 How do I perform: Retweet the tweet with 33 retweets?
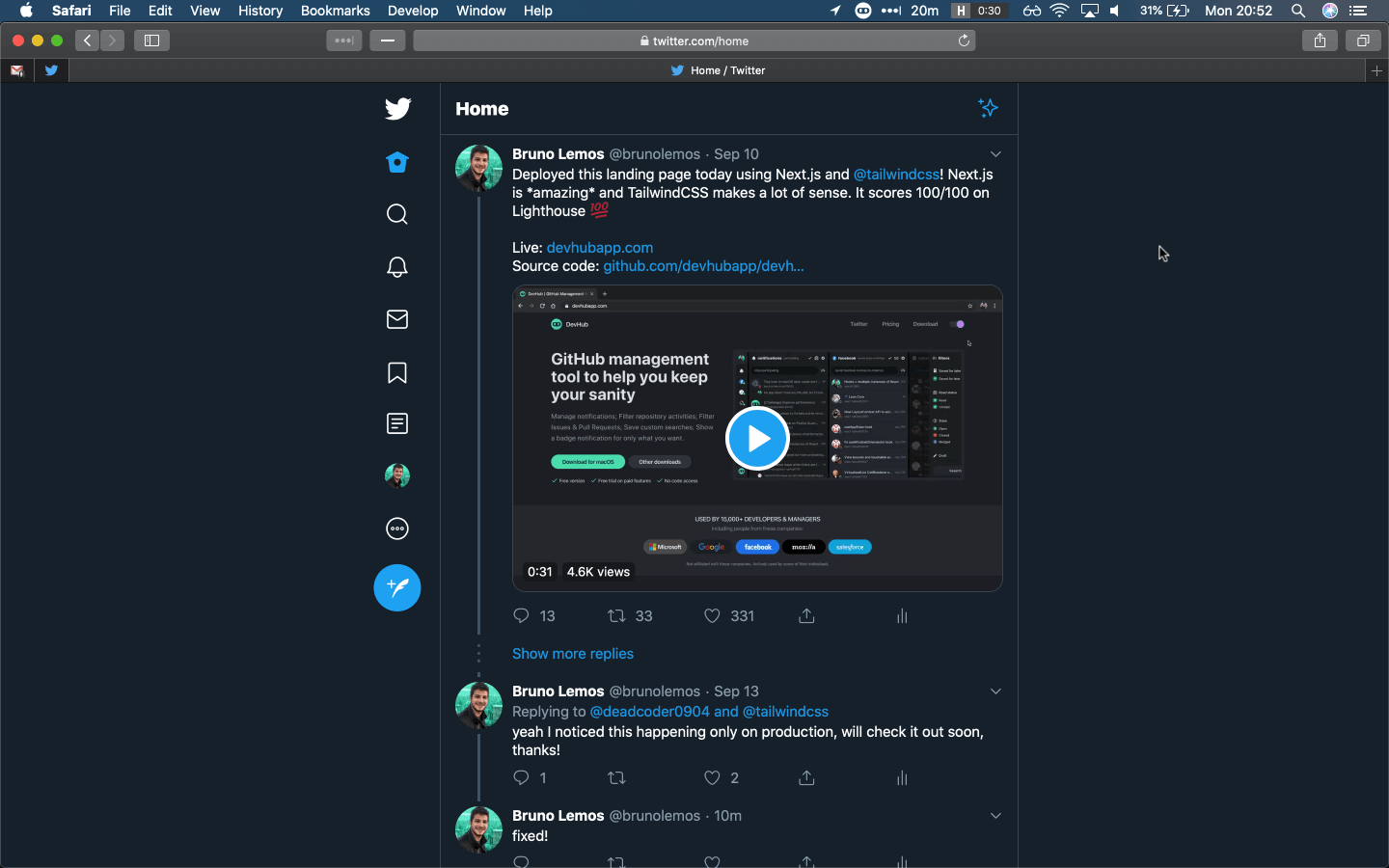616,615
